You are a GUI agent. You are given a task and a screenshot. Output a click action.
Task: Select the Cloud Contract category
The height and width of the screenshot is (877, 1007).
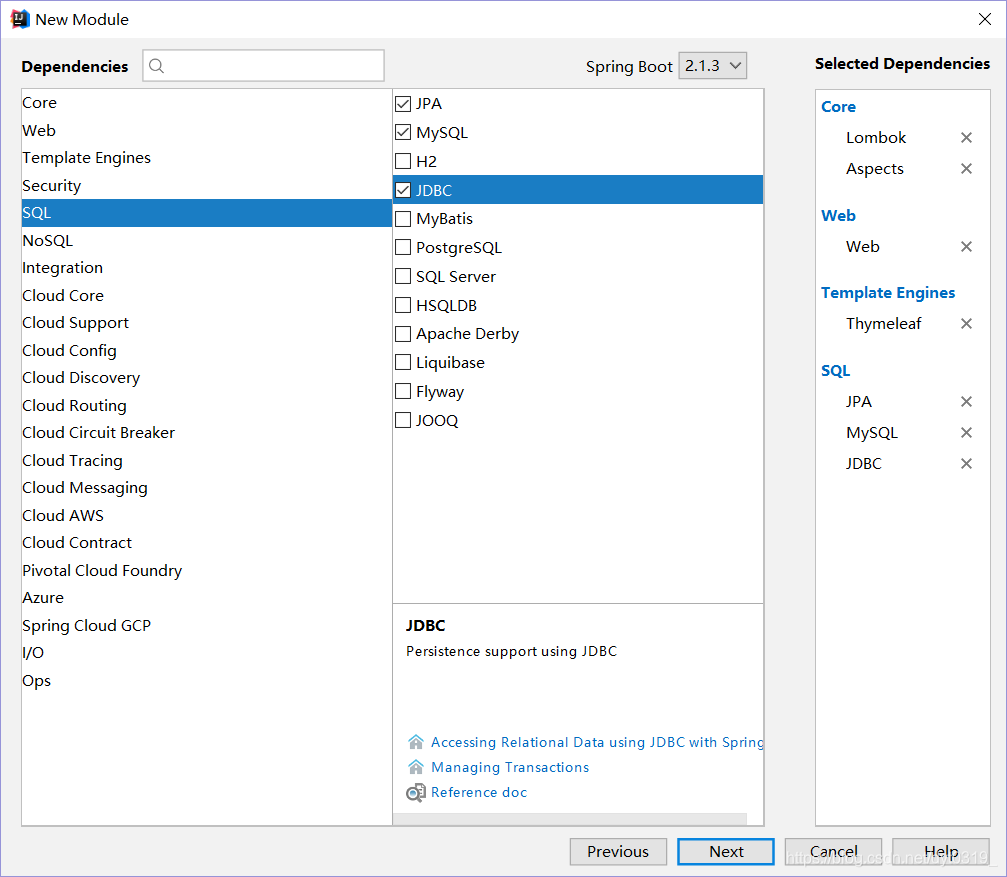tap(206, 543)
